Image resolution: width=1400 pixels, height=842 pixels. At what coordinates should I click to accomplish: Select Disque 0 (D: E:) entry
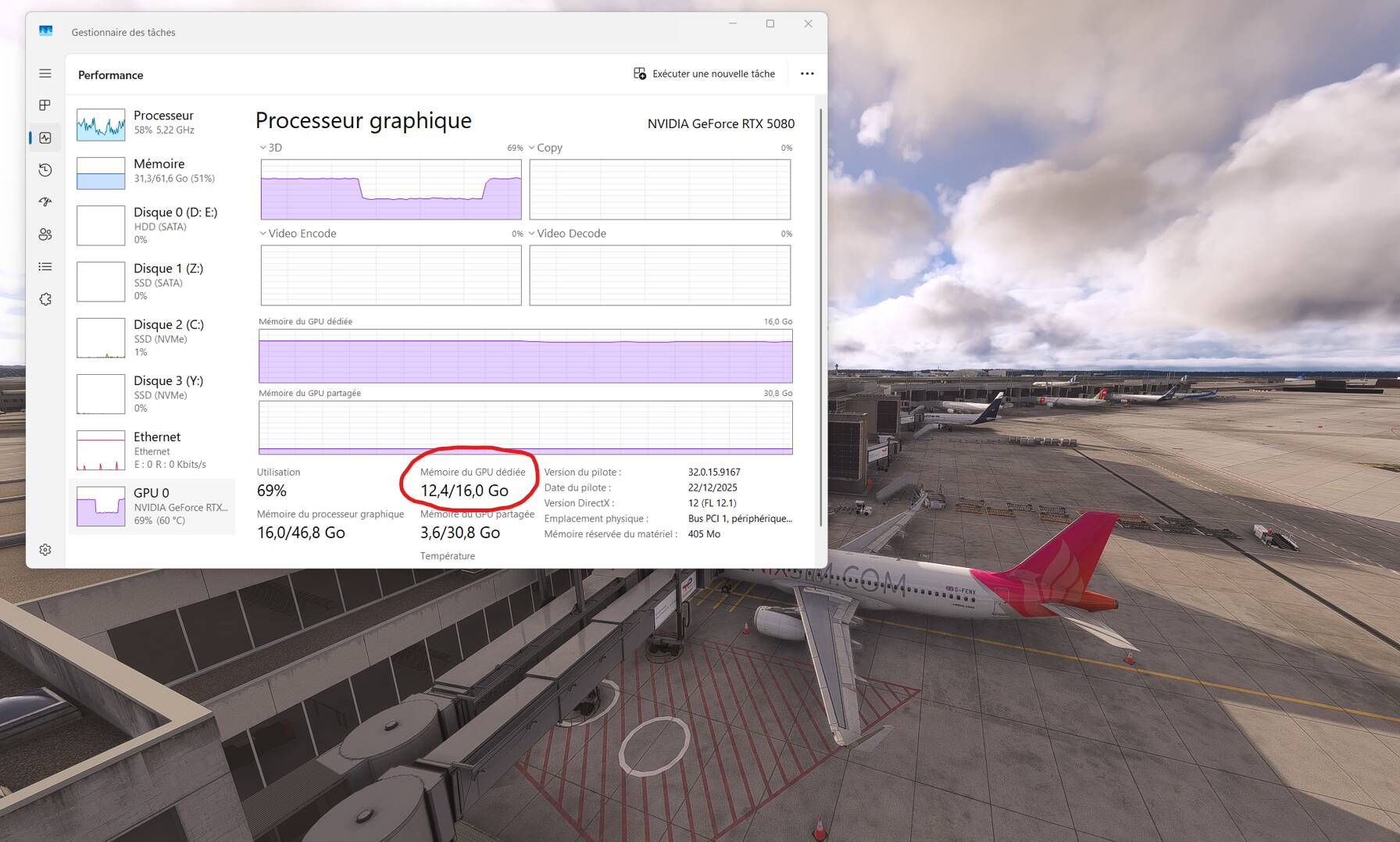click(152, 225)
